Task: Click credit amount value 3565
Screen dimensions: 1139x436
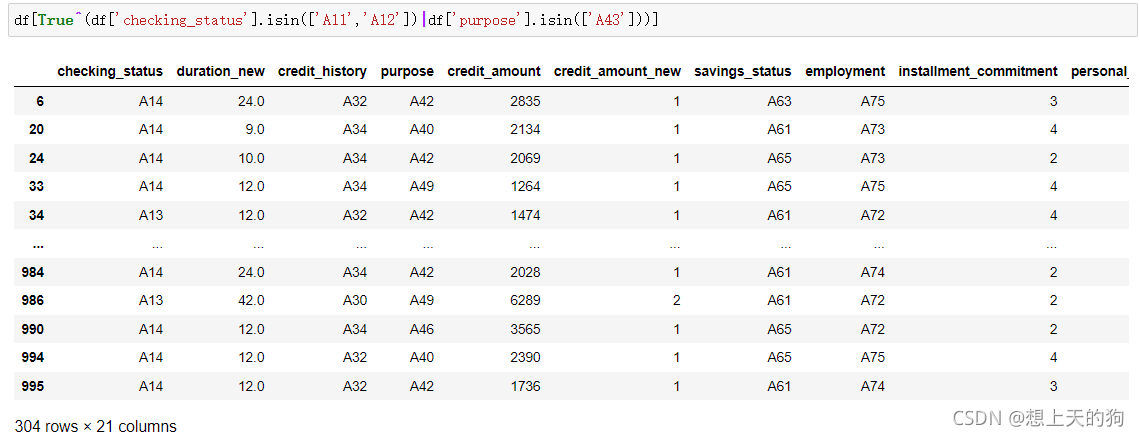Action: 525,329
